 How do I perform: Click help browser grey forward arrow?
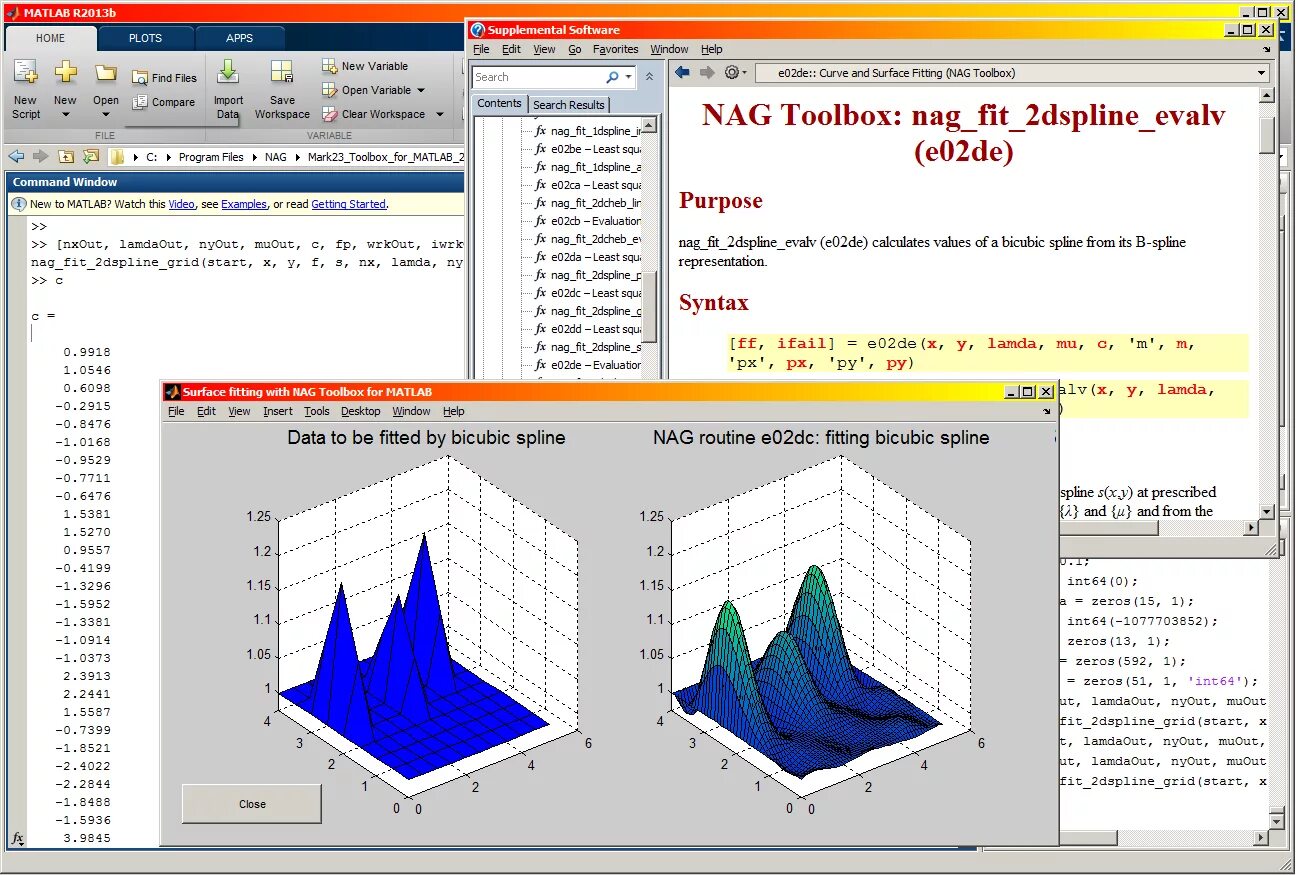click(x=707, y=72)
